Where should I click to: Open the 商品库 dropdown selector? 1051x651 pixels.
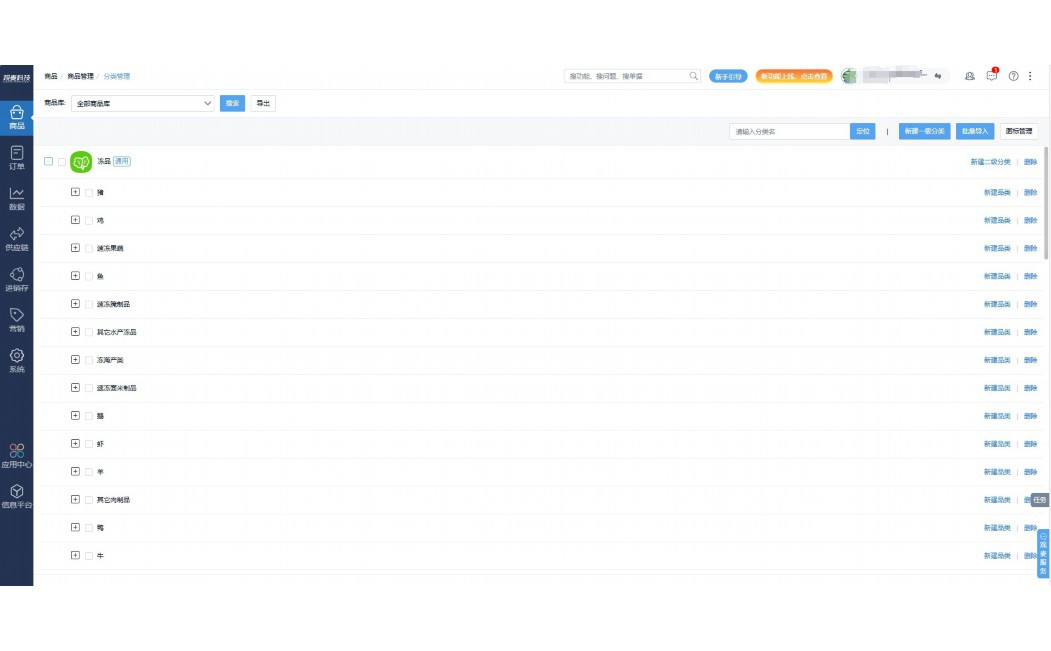(x=143, y=103)
